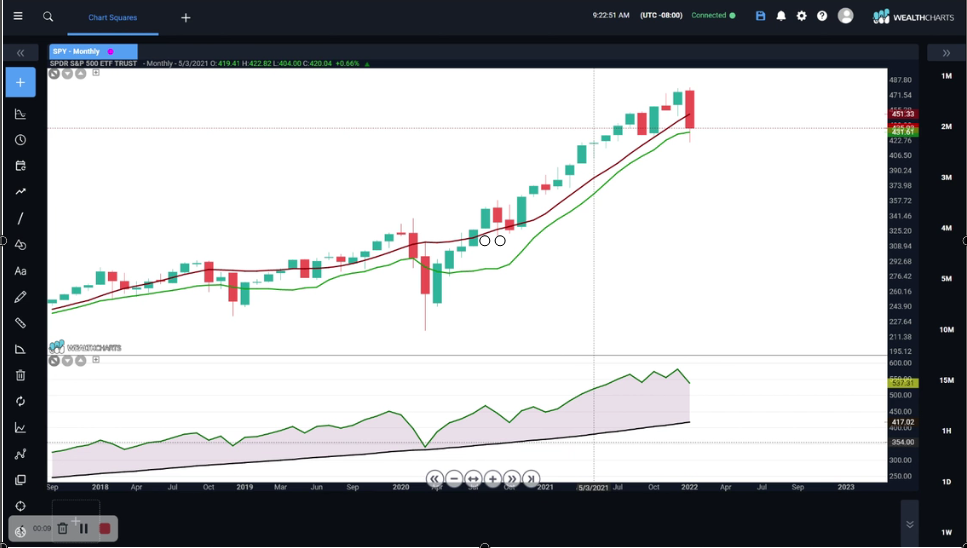Screen dimensions: 967x548
Task: Select the Aa text tool
Action: point(20,271)
